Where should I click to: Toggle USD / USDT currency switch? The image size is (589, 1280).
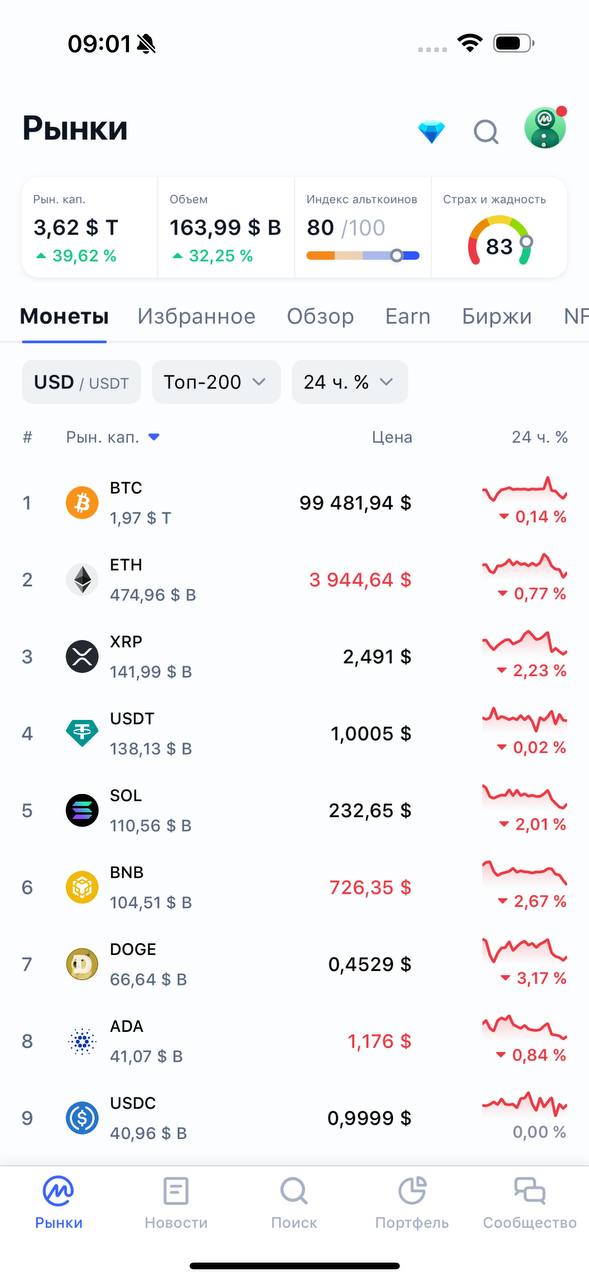point(82,382)
